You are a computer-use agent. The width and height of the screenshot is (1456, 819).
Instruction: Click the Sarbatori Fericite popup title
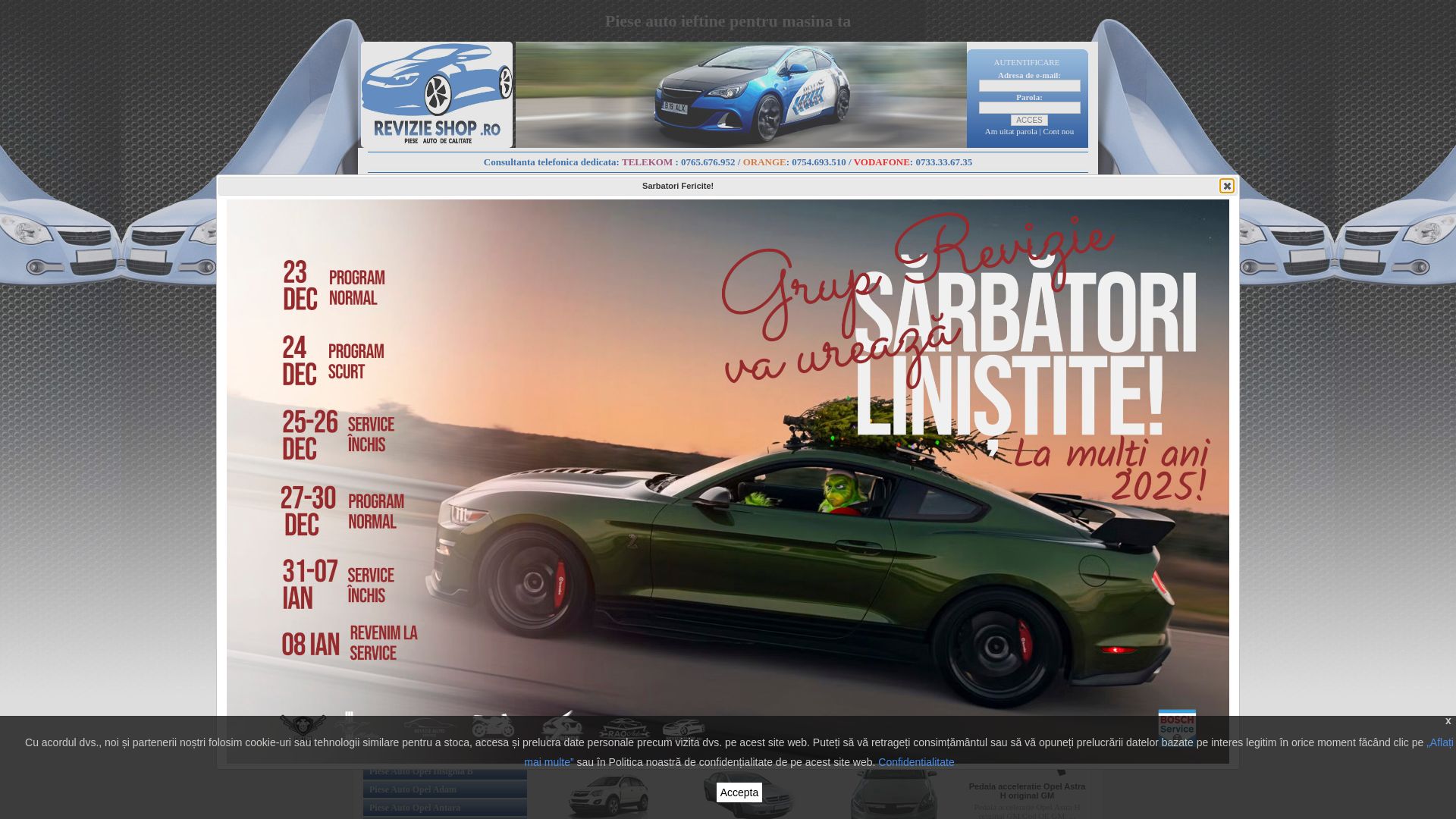pos(678,186)
